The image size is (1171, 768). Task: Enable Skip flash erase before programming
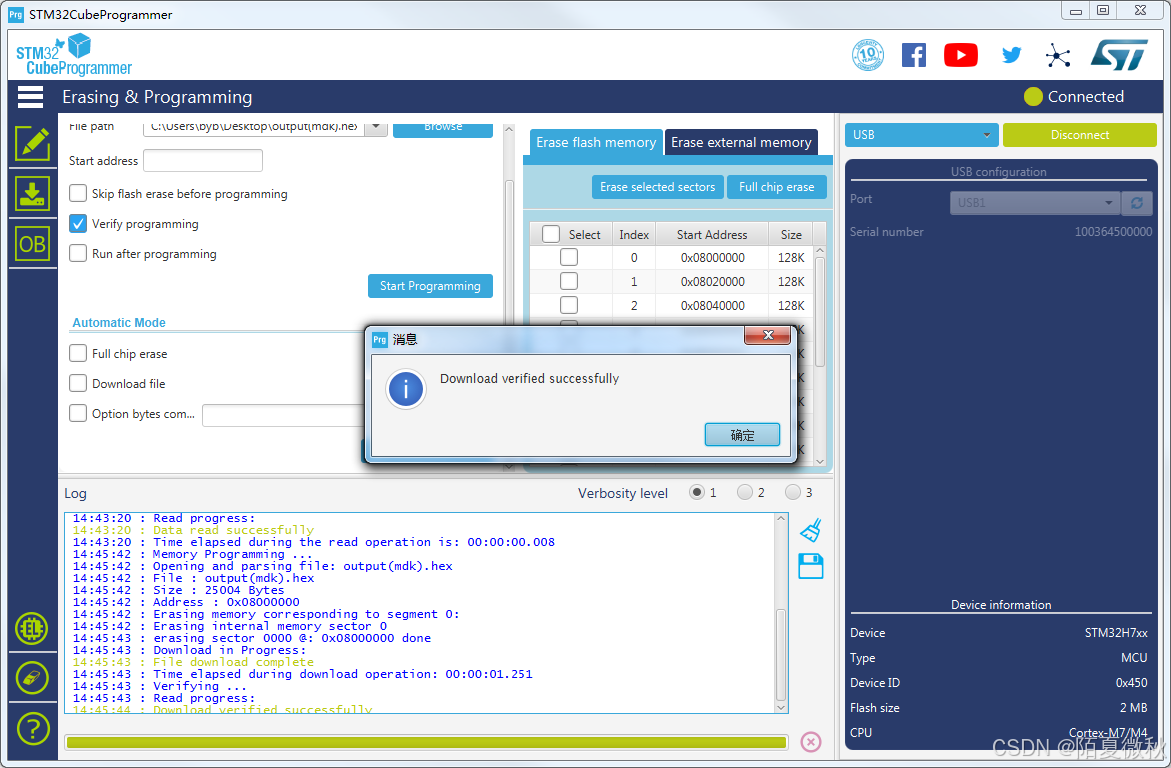coord(78,193)
